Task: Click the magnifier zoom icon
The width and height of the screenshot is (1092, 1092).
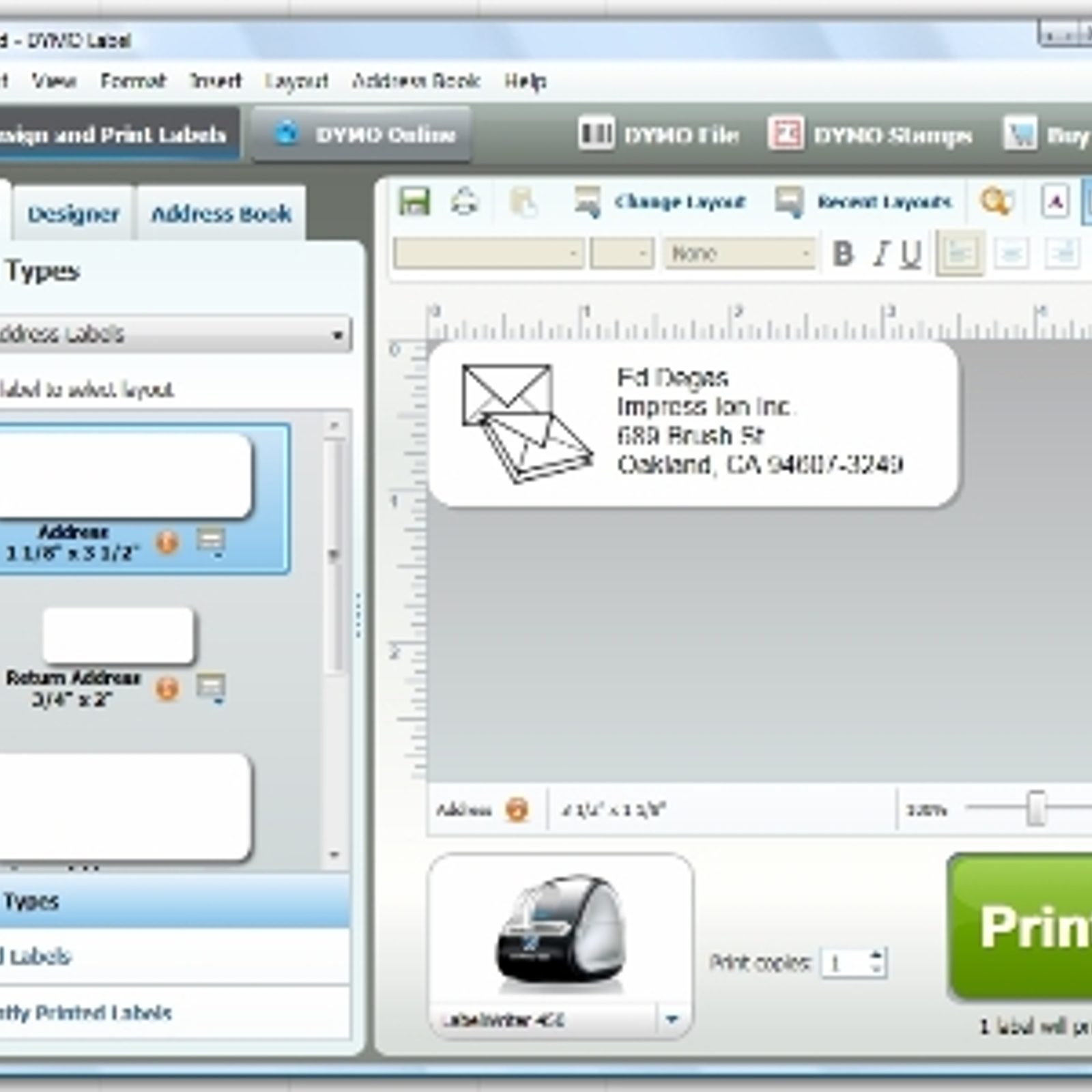Action: coord(996,202)
